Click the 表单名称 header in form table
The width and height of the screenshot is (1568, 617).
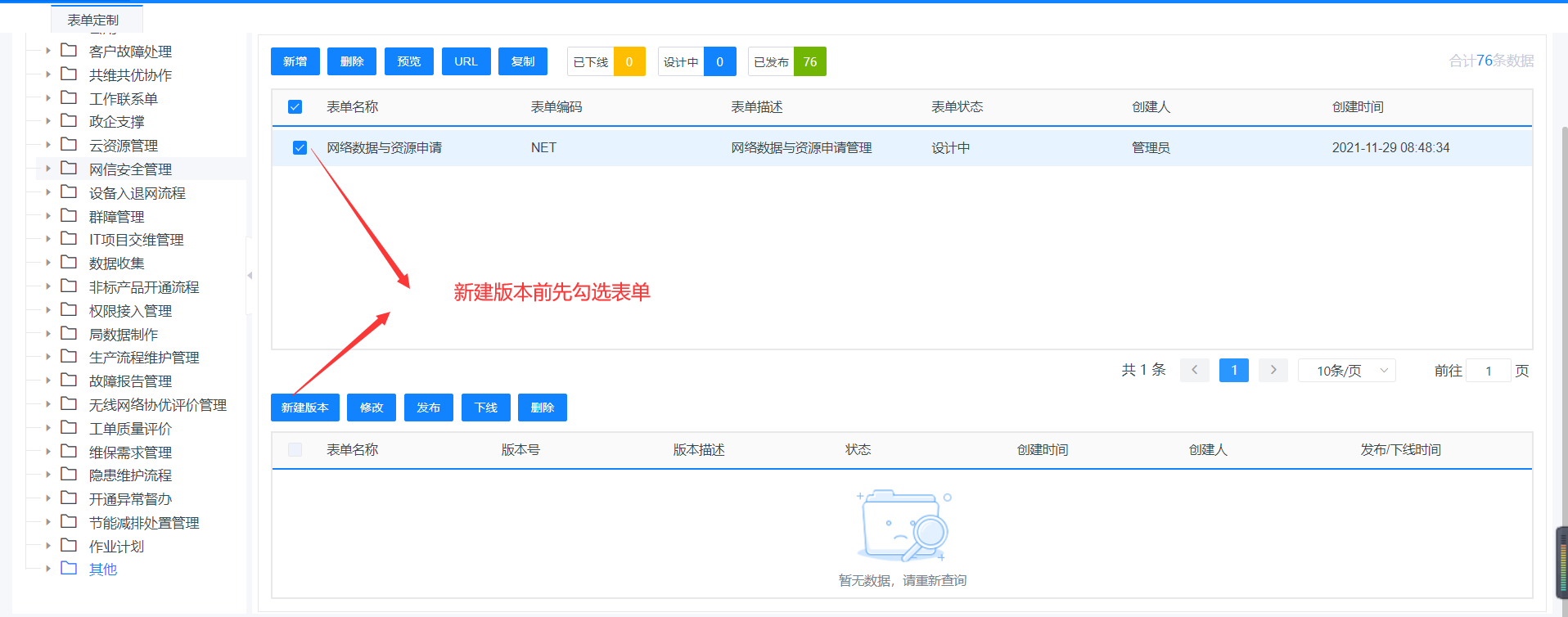tap(353, 107)
